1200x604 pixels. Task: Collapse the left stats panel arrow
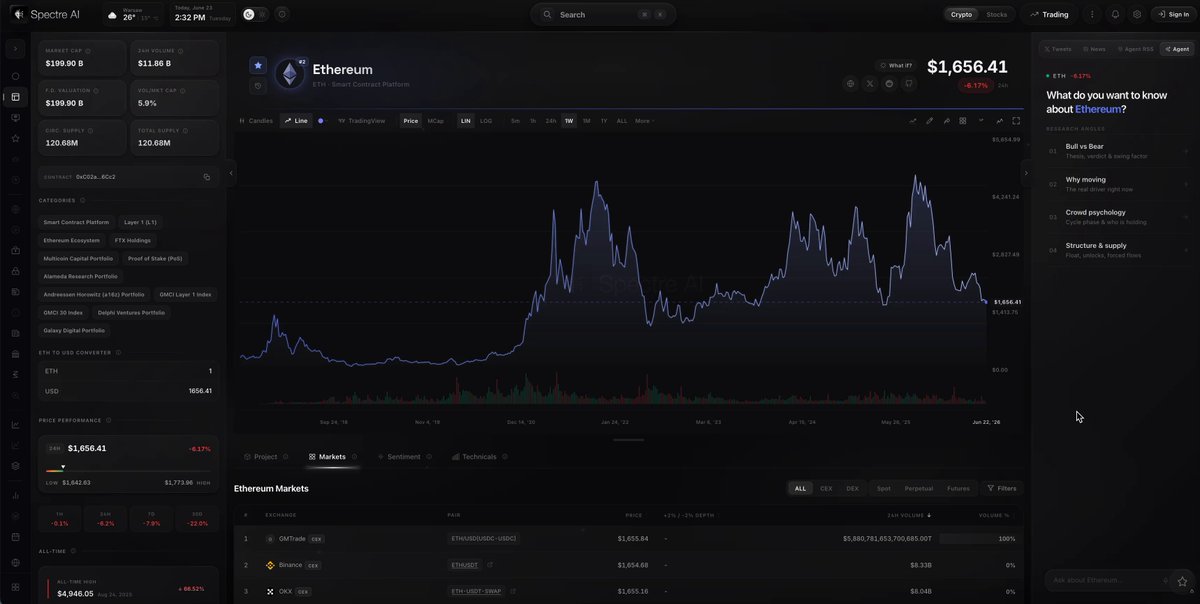click(231, 173)
